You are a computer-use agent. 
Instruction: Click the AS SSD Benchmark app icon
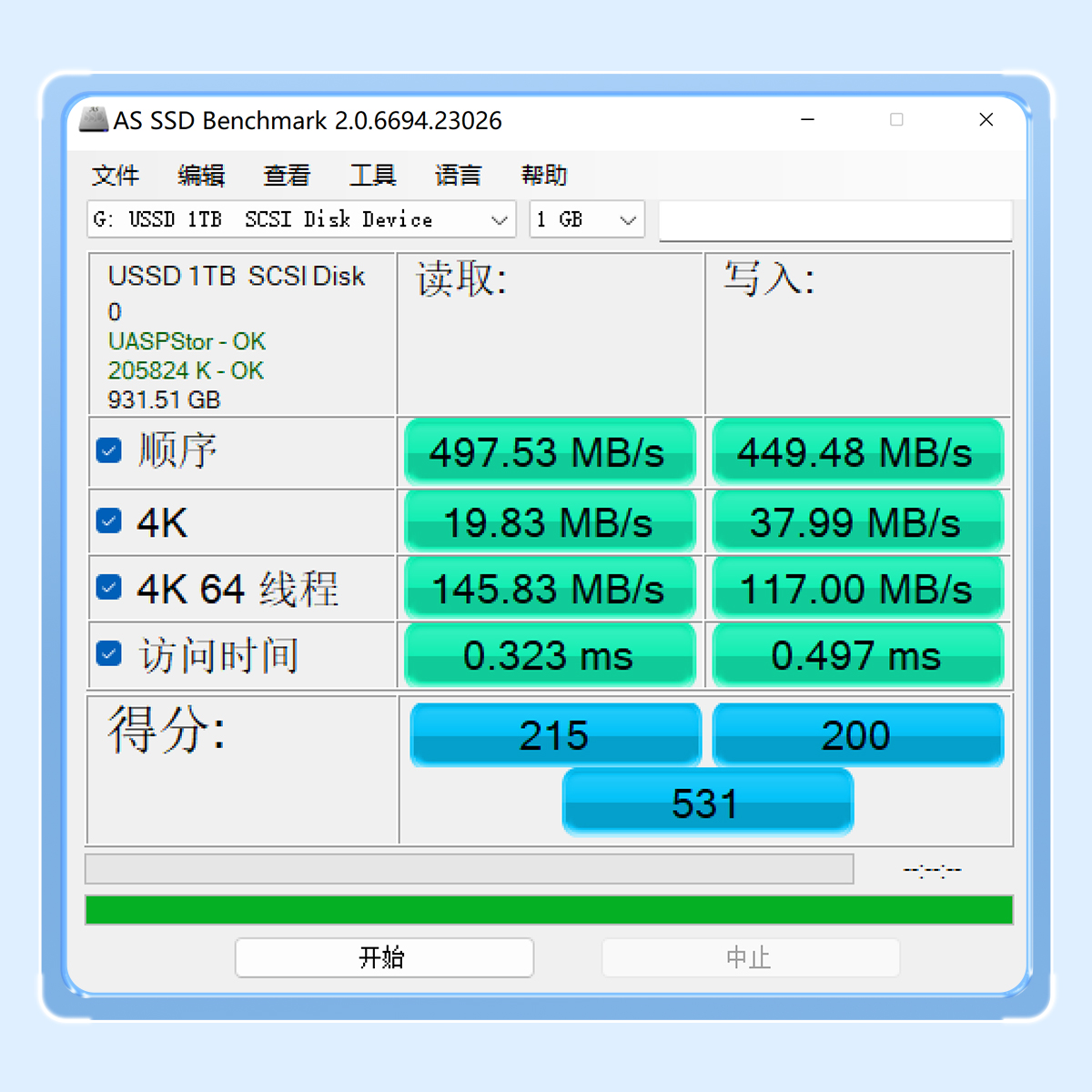click(93, 120)
